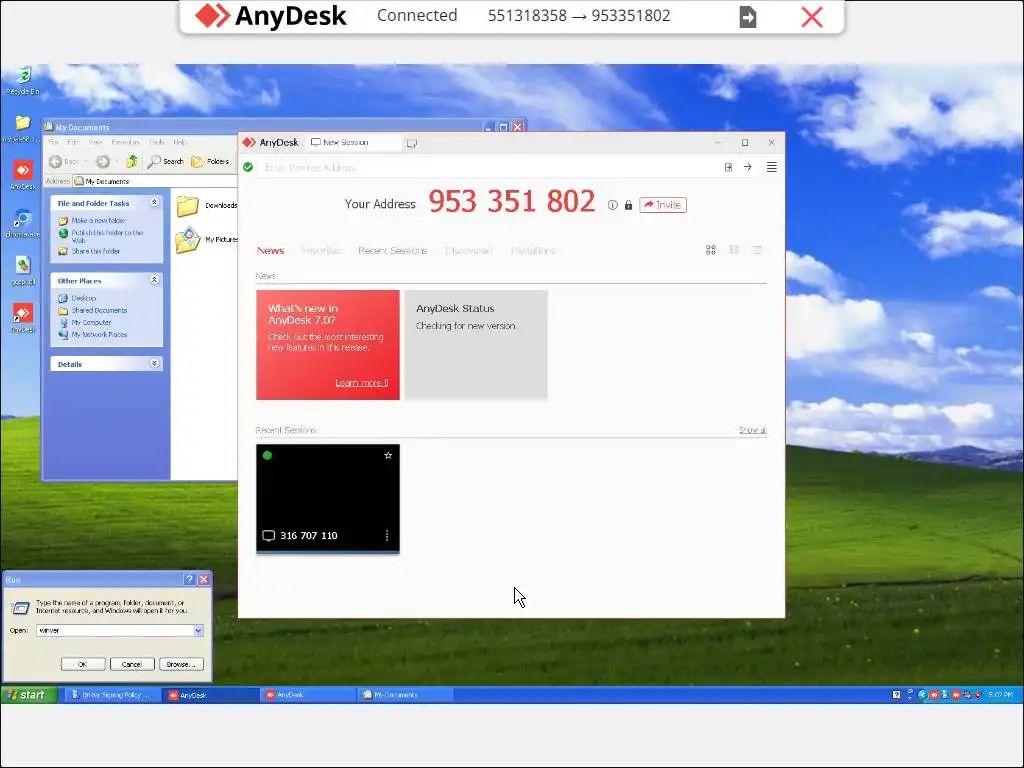Click the Run dialog help question button
Screen dimensions: 1024x768
point(189,579)
